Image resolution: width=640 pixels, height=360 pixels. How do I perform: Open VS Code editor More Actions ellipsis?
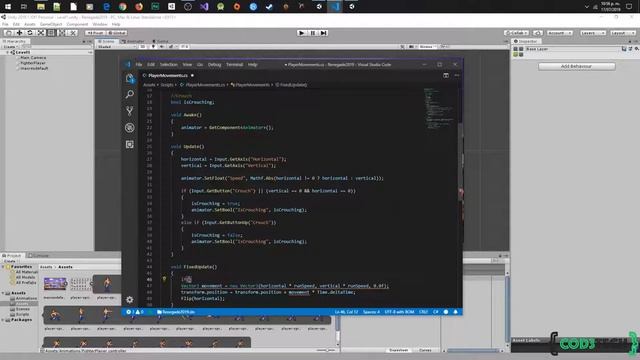[456, 76]
